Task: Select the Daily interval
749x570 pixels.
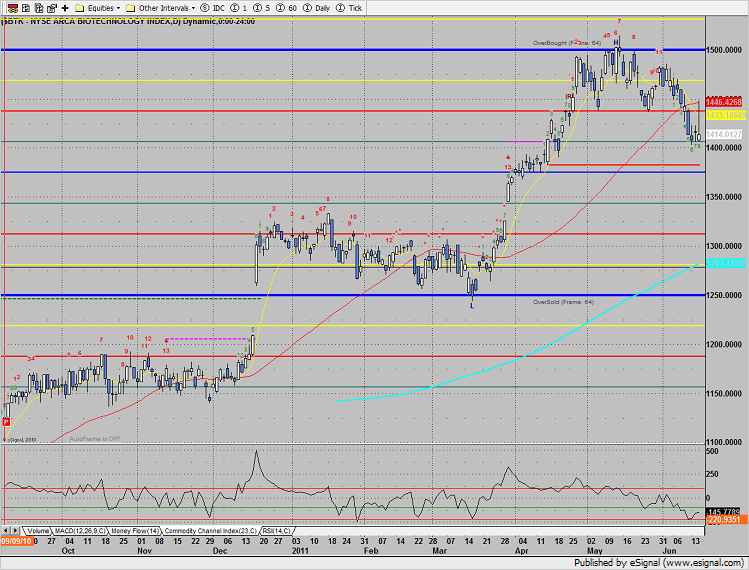Action: tap(317, 8)
